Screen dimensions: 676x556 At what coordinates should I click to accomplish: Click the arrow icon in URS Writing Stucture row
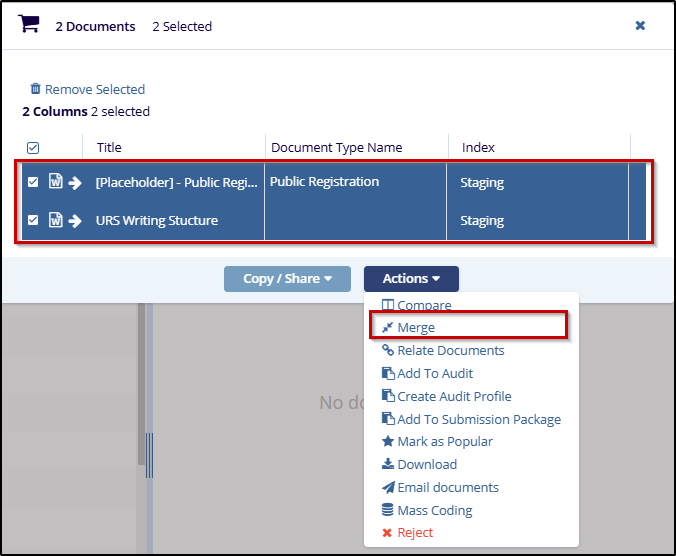[x=75, y=220]
